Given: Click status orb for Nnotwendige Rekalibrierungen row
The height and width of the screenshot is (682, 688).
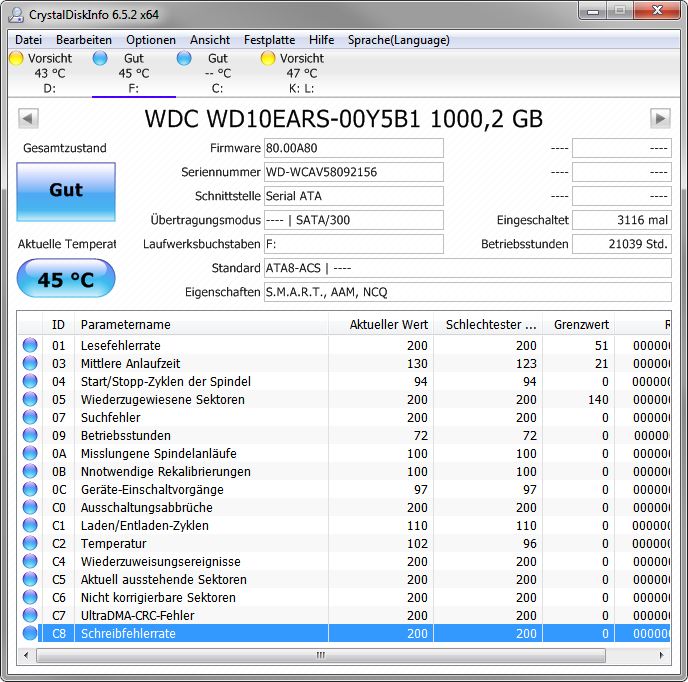Looking at the screenshot, I should (30, 471).
